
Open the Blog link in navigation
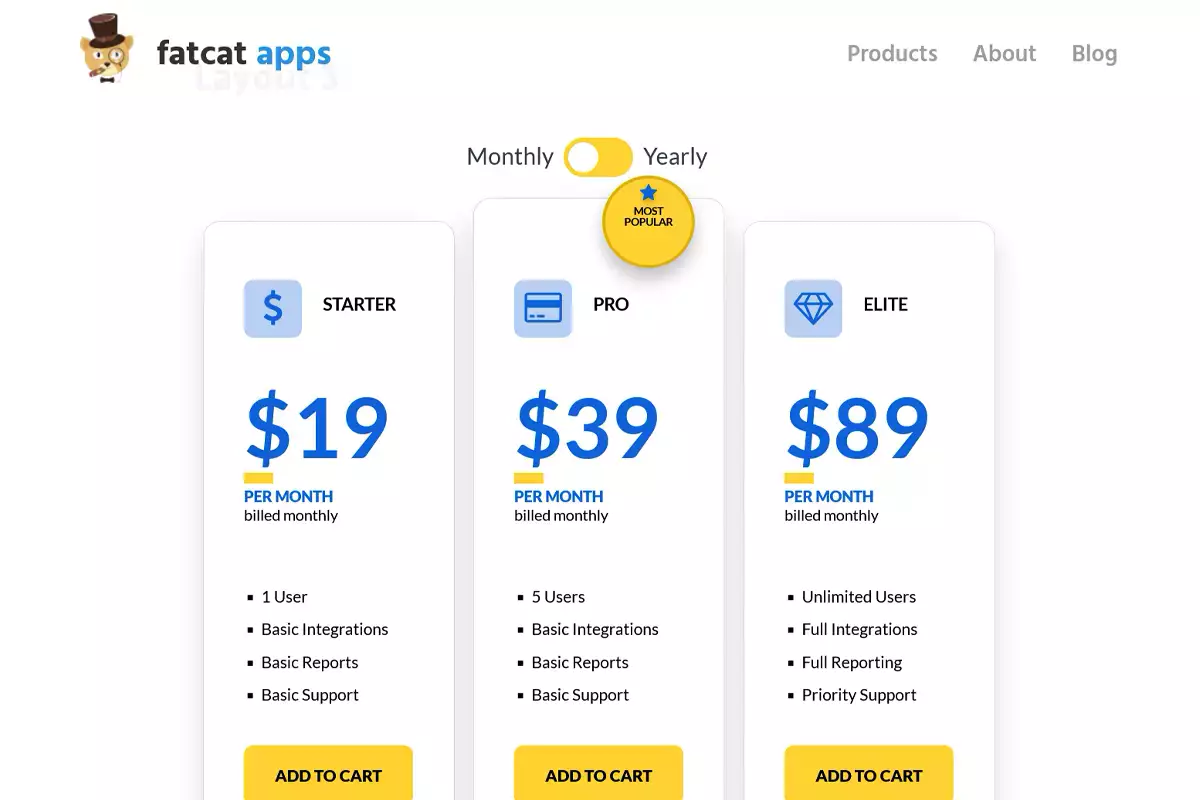click(x=1094, y=54)
